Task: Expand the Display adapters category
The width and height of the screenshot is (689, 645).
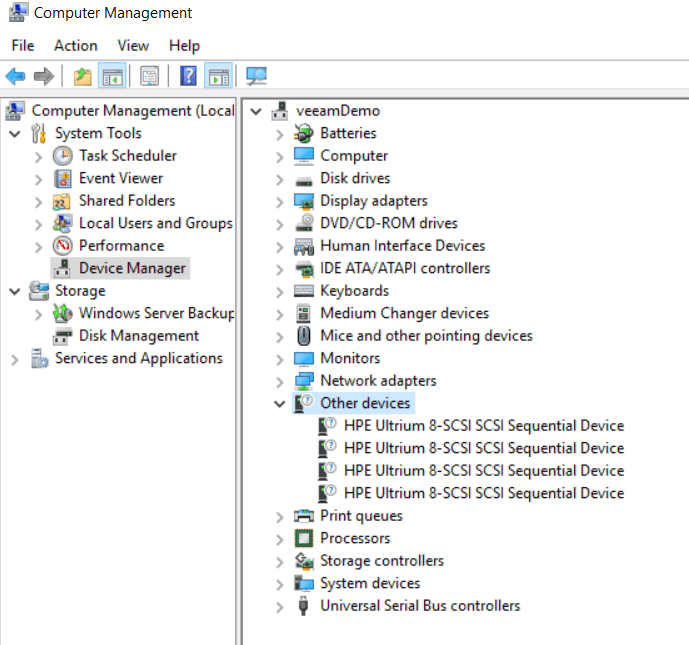Action: (280, 202)
